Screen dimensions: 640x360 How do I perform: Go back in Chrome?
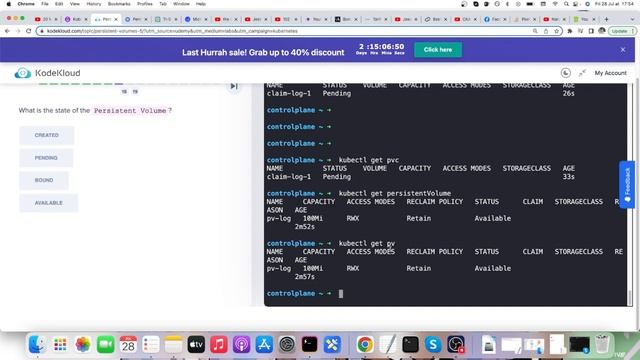click(7, 31)
